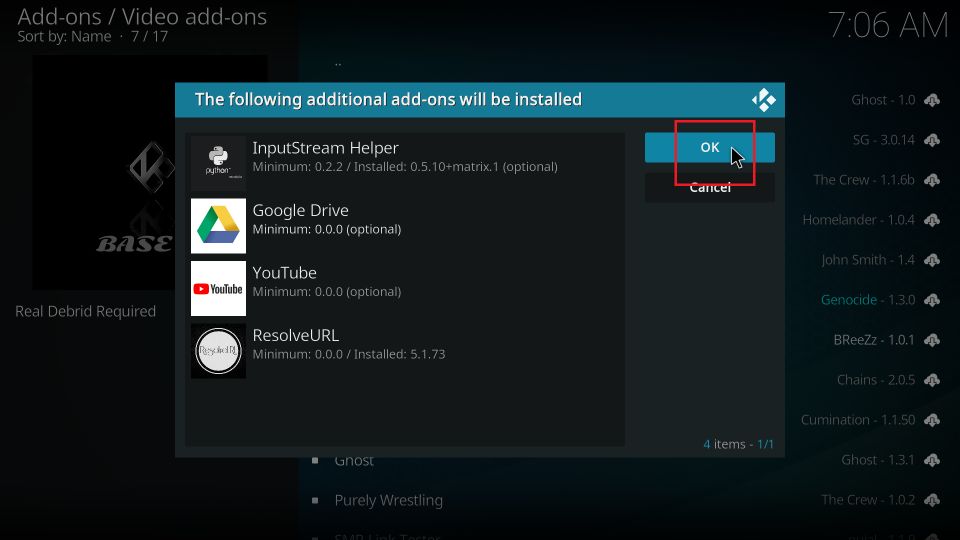Click the cloud icon beside The Crew - 1.1.6b
This screenshot has width=960, height=540.
coord(932,180)
